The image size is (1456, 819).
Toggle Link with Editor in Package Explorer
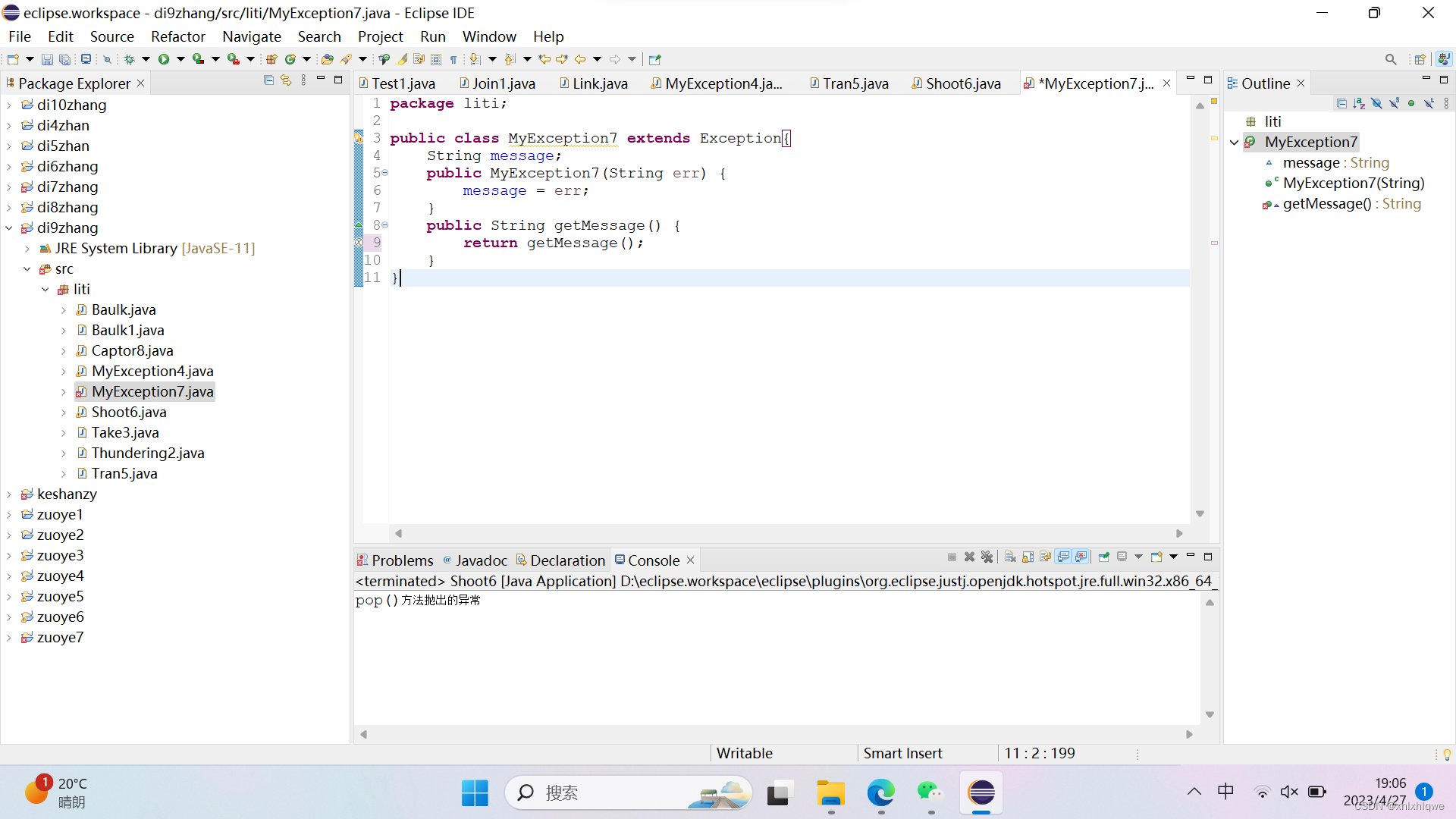coord(286,80)
